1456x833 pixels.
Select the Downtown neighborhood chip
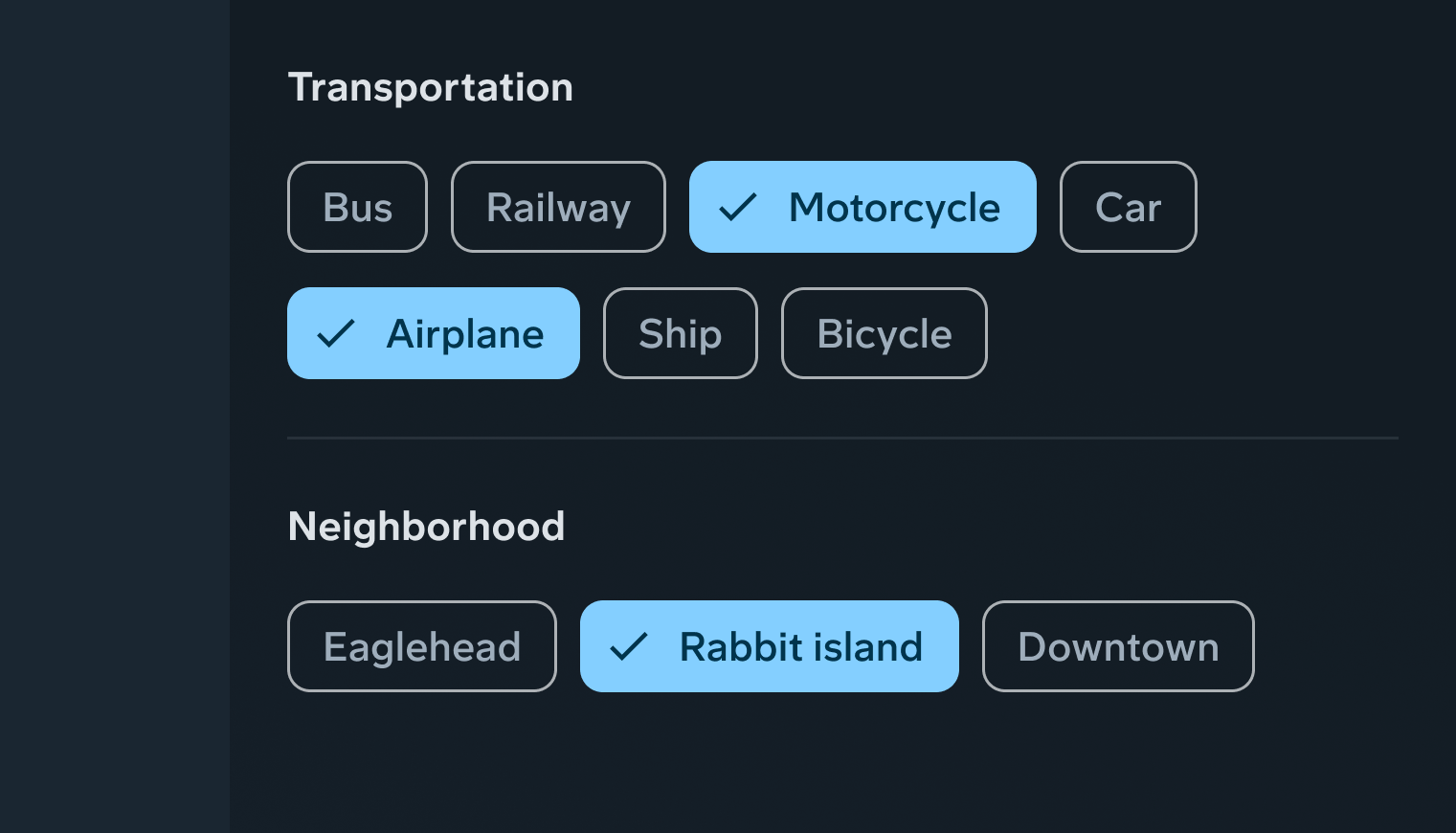1117,647
